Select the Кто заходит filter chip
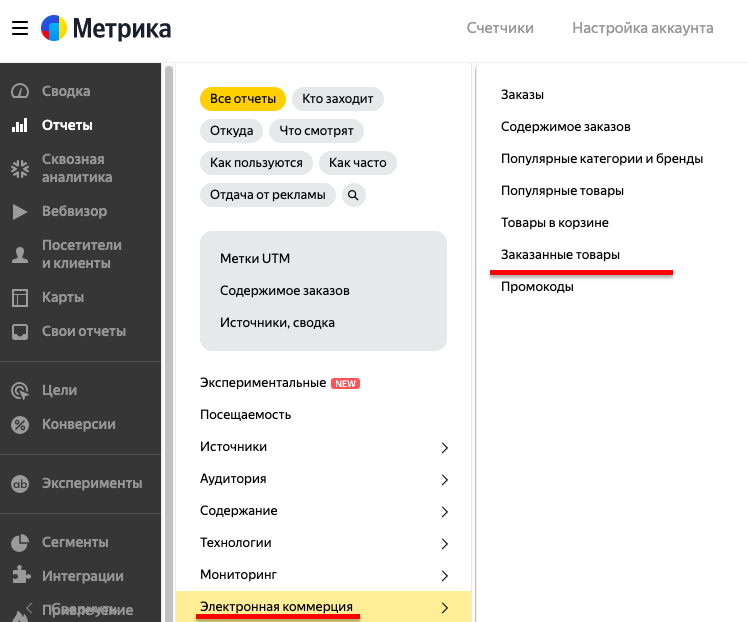Viewport: 748px width, 622px height. [338, 99]
